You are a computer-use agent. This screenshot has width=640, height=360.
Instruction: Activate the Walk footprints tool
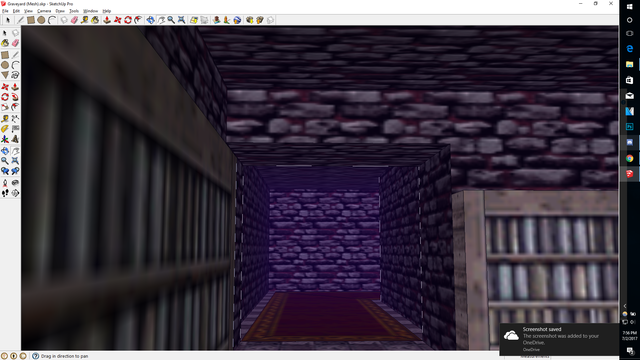(x=5, y=193)
